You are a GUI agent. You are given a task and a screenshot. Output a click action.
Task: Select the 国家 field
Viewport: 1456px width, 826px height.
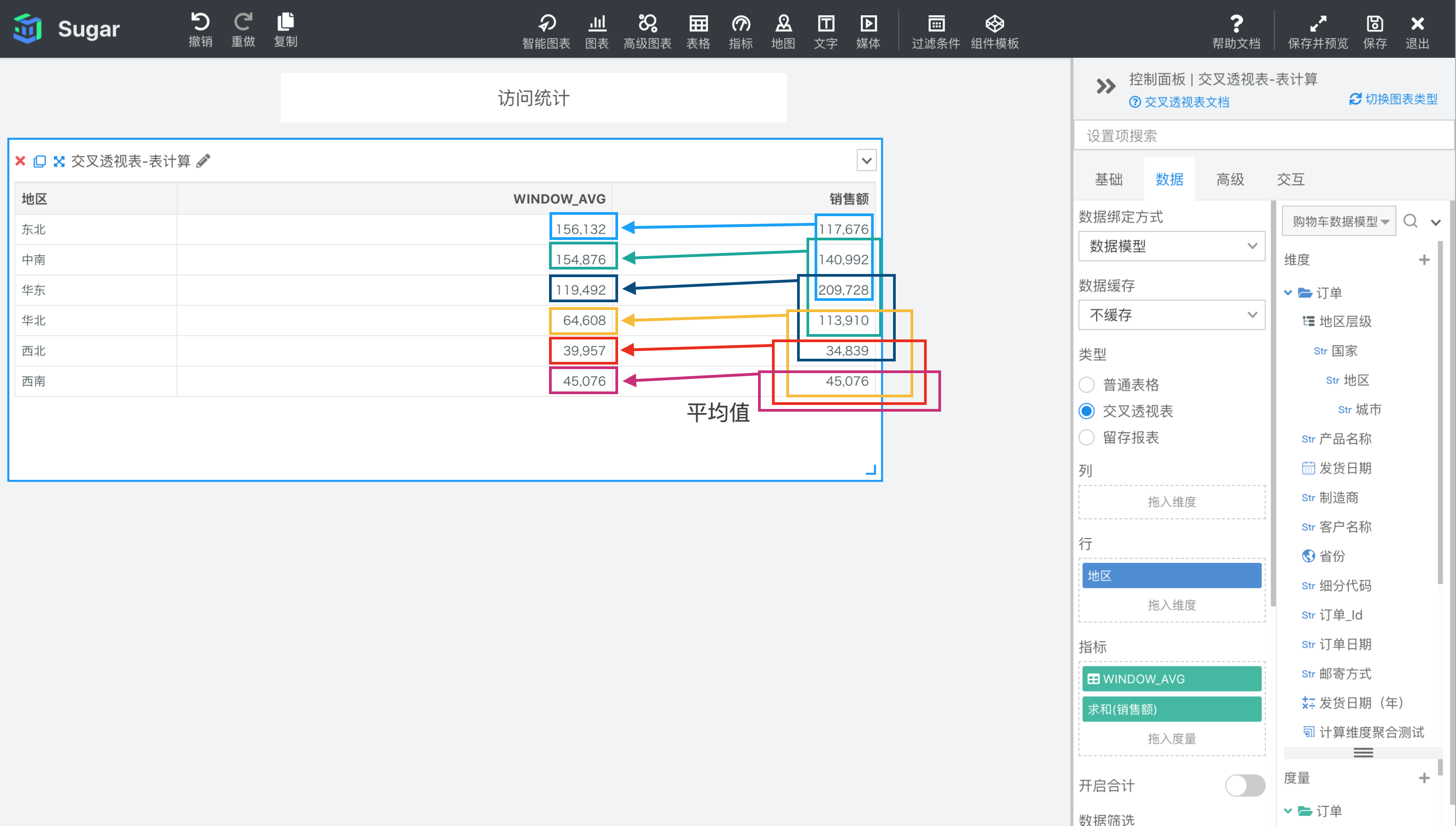pyautogui.click(x=1336, y=351)
